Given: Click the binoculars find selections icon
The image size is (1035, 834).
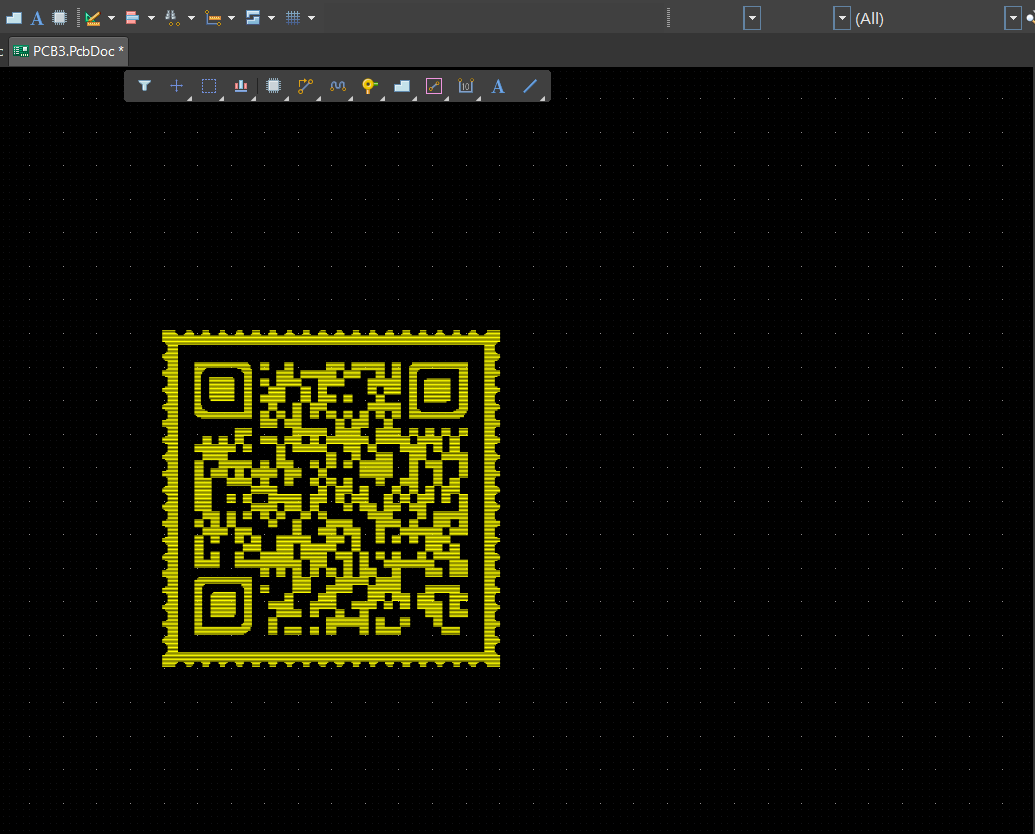Looking at the screenshot, I should (x=172, y=18).
